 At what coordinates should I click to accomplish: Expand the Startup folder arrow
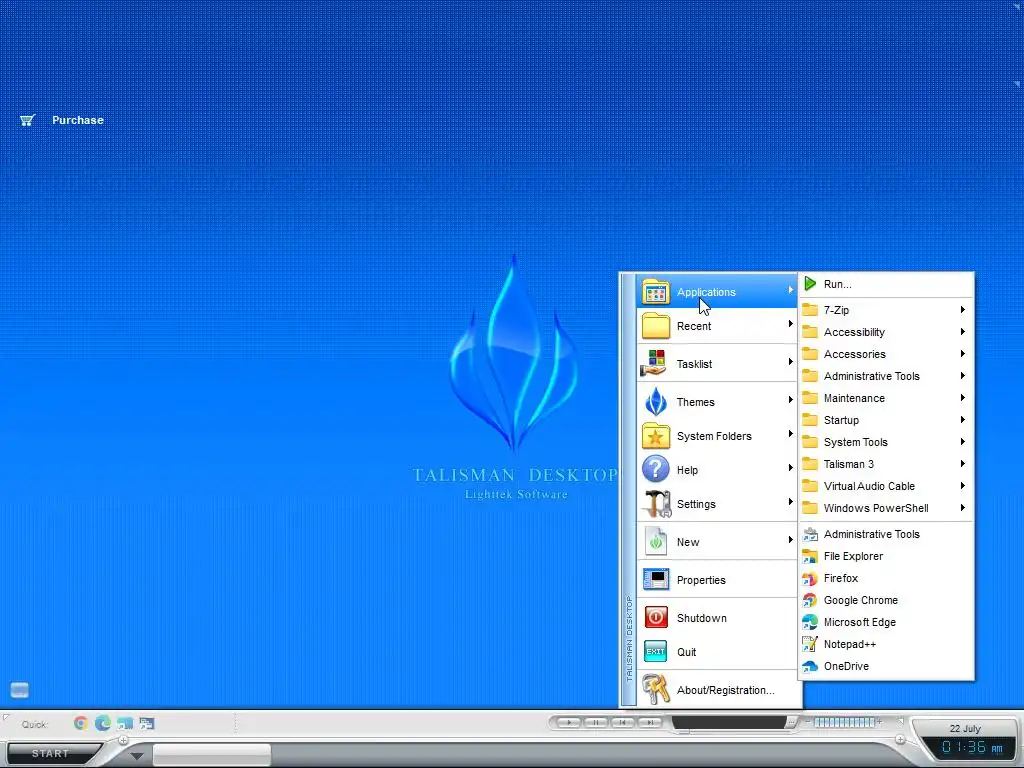963,420
